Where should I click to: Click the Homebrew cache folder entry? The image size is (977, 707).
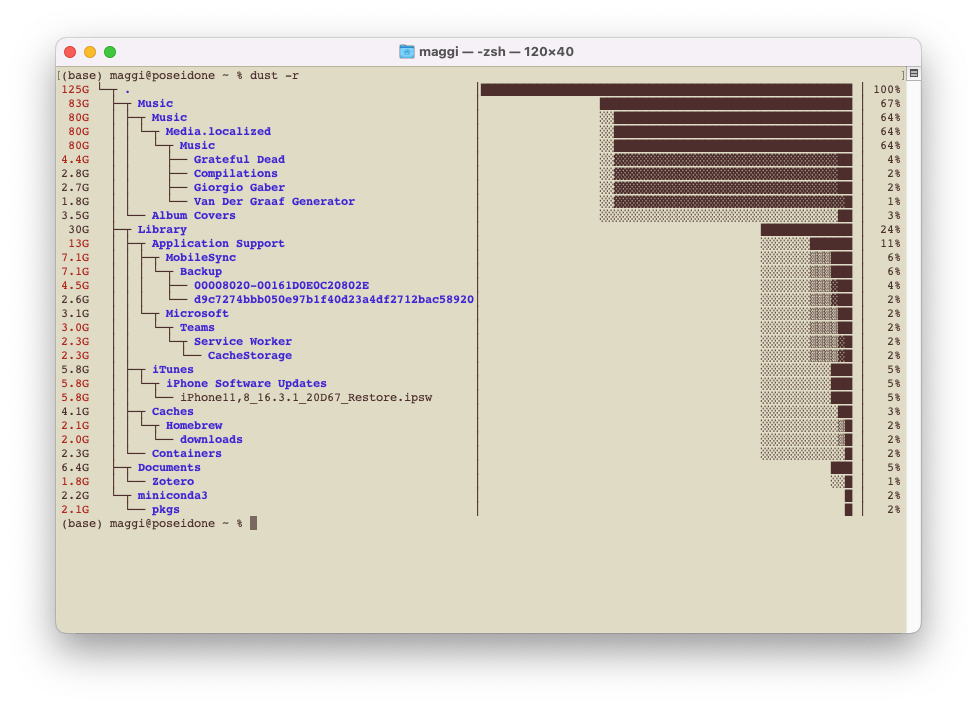pos(194,426)
